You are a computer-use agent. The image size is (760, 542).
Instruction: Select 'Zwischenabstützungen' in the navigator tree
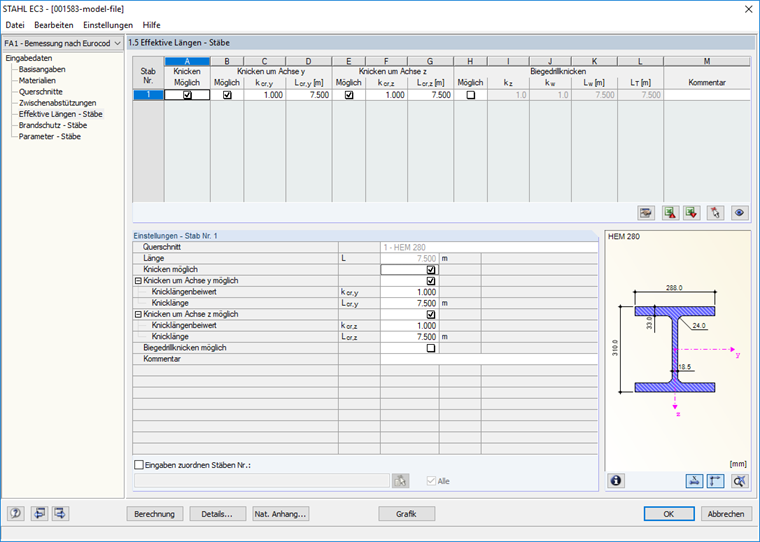coord(58,103)
